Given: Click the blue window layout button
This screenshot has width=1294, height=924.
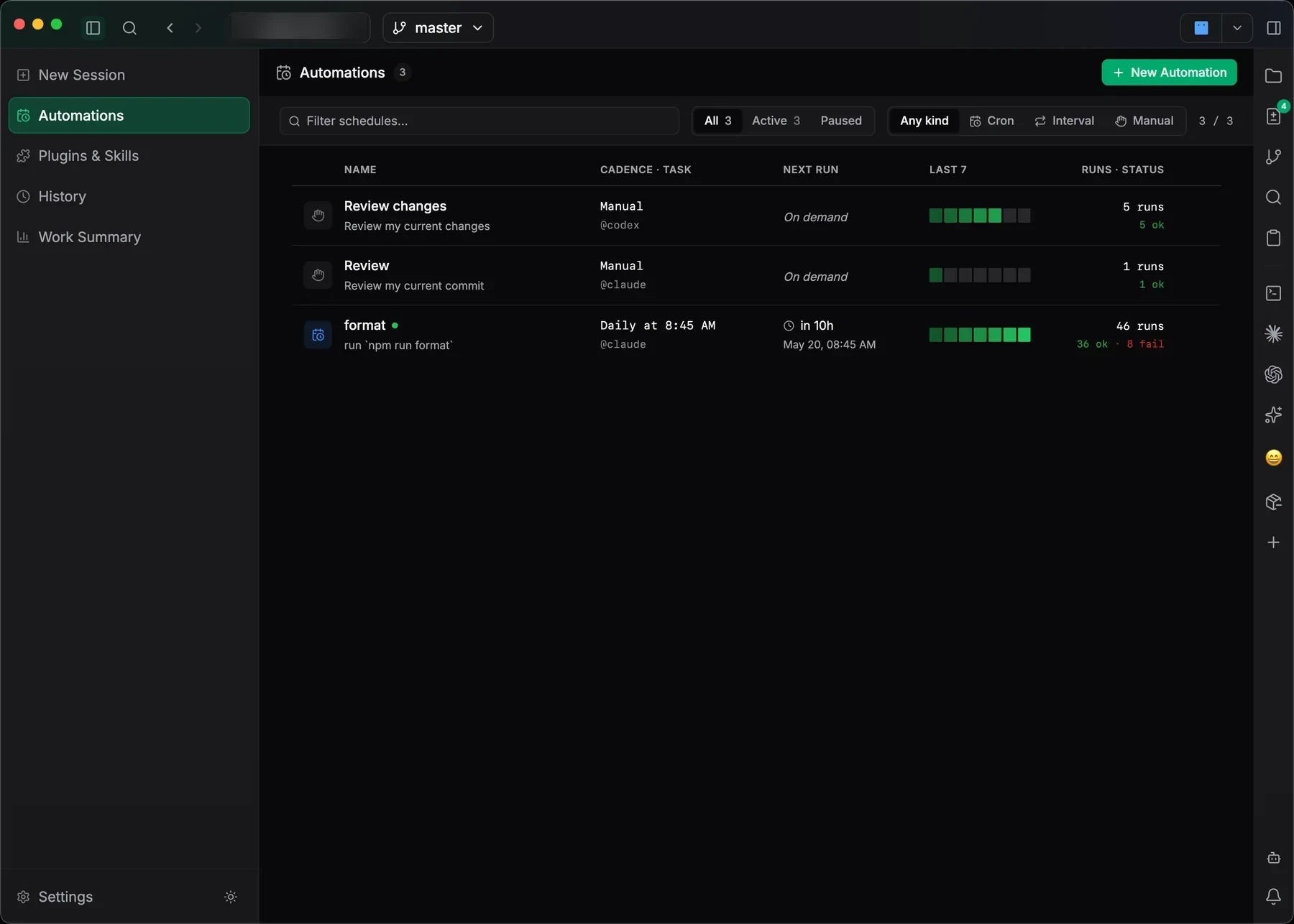Looking at the screenshot, I should tap(1201, 28).
